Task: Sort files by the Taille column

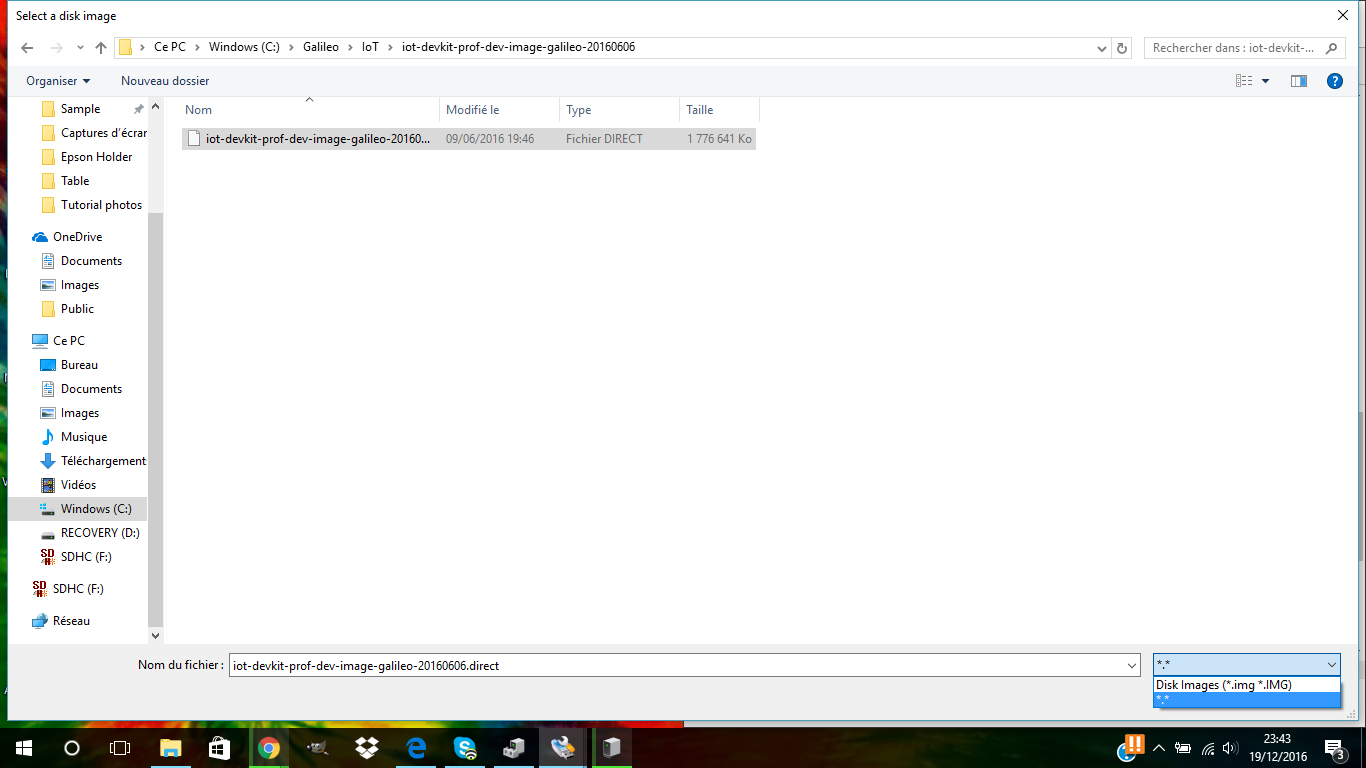Action: point(700,110)
